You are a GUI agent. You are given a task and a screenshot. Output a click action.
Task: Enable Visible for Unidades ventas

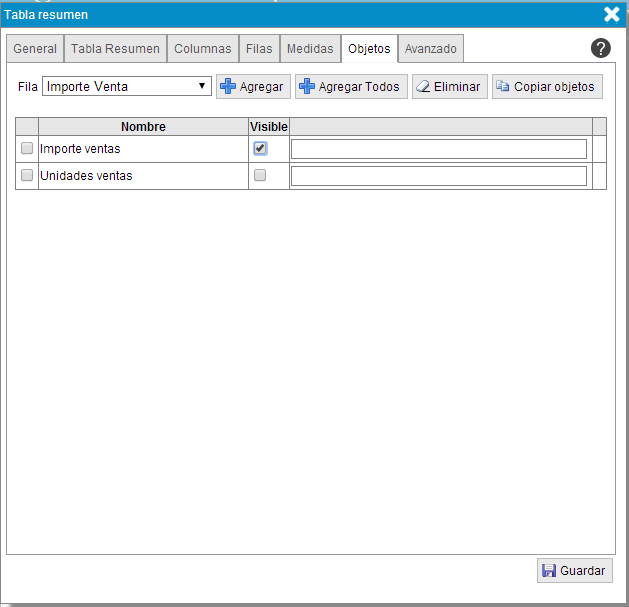pyautogui.click(x=260, y=175)
